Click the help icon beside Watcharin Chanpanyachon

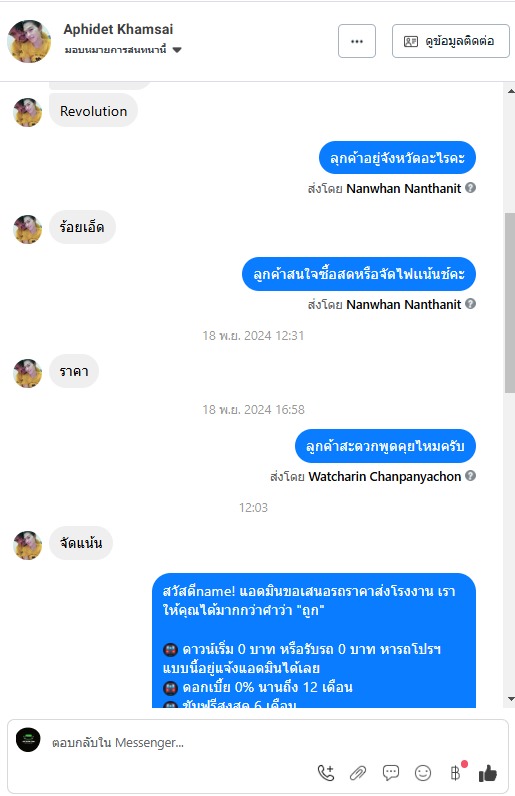[x=471, y=476]
